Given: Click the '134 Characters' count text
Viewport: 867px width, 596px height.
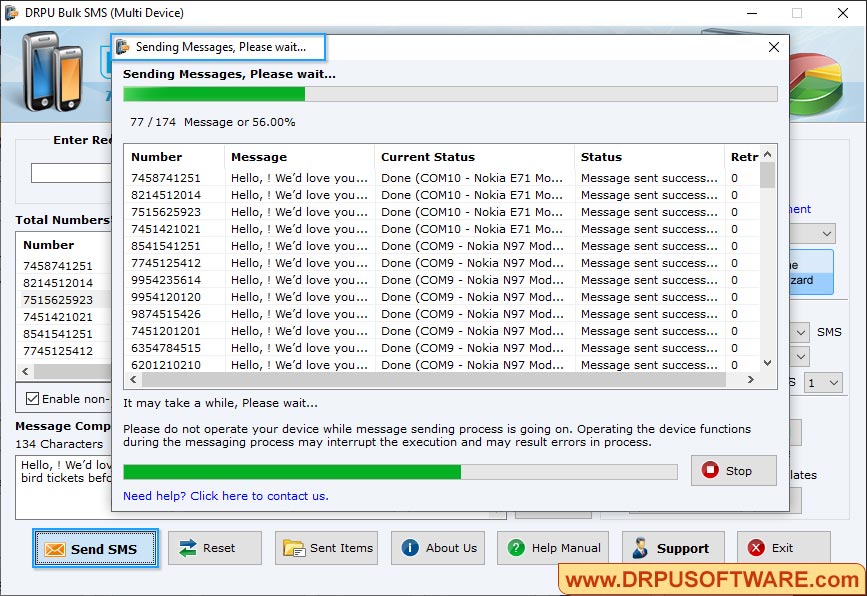Looking at the screenshot, I should coord(59,444).
